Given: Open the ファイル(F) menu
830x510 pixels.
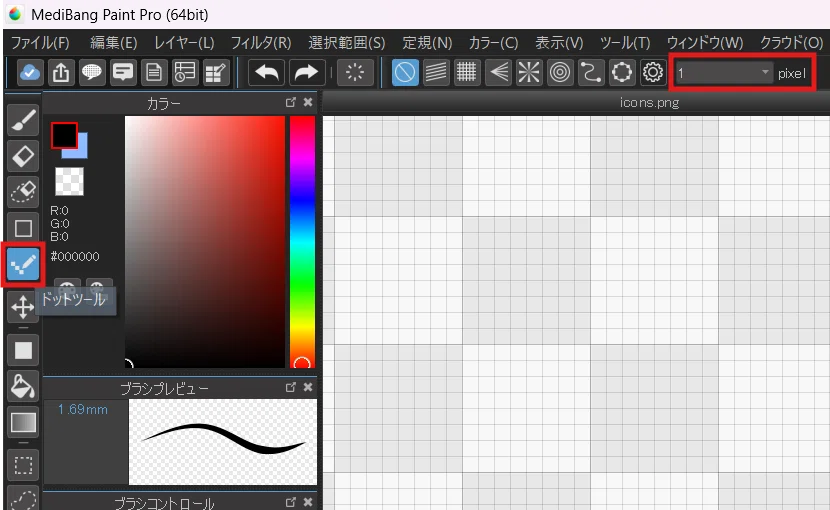Looking at the screenshot, I should tap(40, 42).
